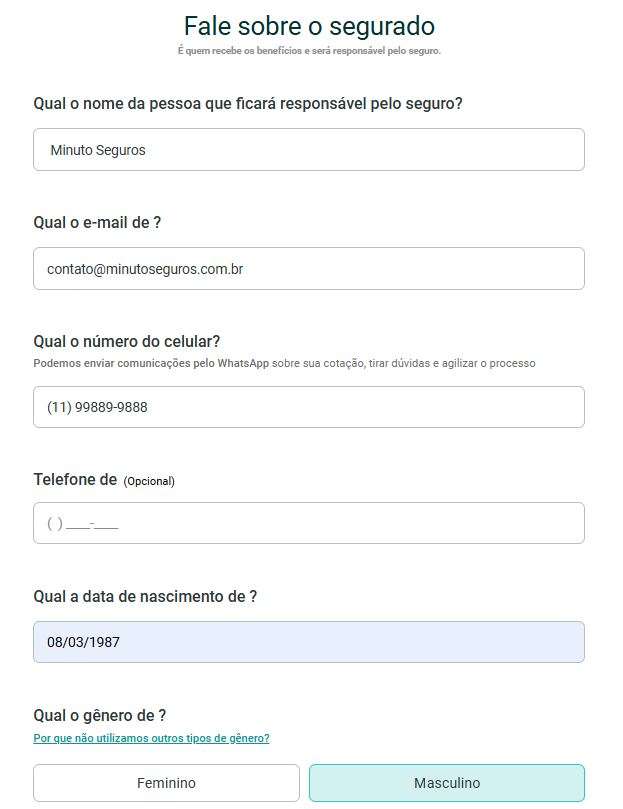This screenshot has height=809, width=623.
Task: Focus the cell number field with (11) 99889-9888
Action: pos(309,407)
